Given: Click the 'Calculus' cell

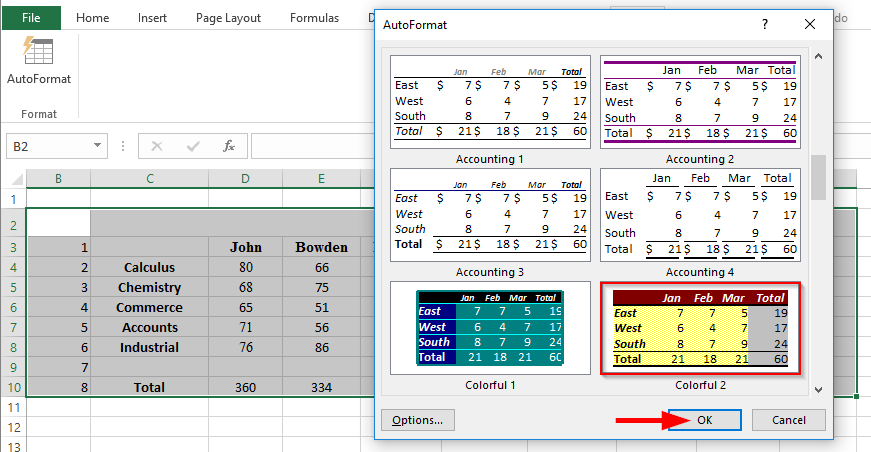Looking at the screenshot, I should point(149,267).
